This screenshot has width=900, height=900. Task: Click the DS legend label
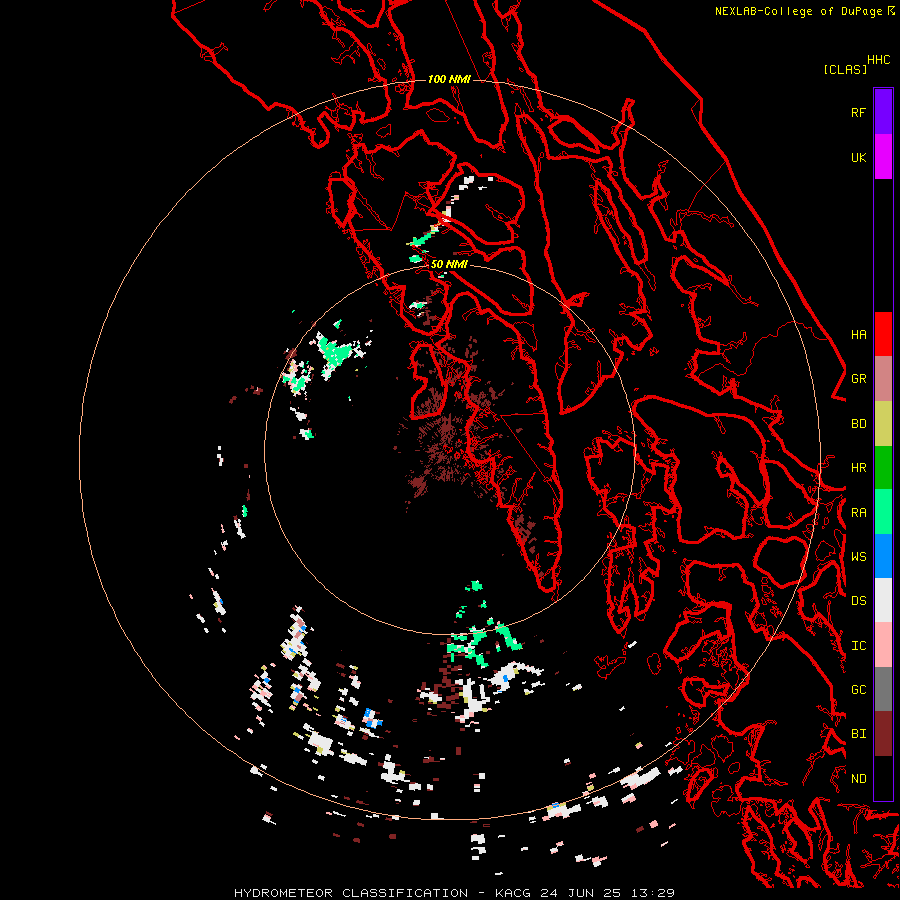click(858, 601)
